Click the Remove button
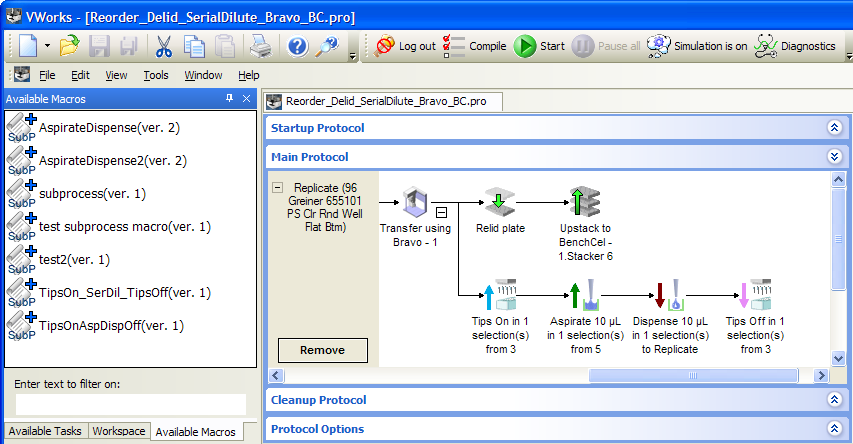853x444 pixels. 323,350
